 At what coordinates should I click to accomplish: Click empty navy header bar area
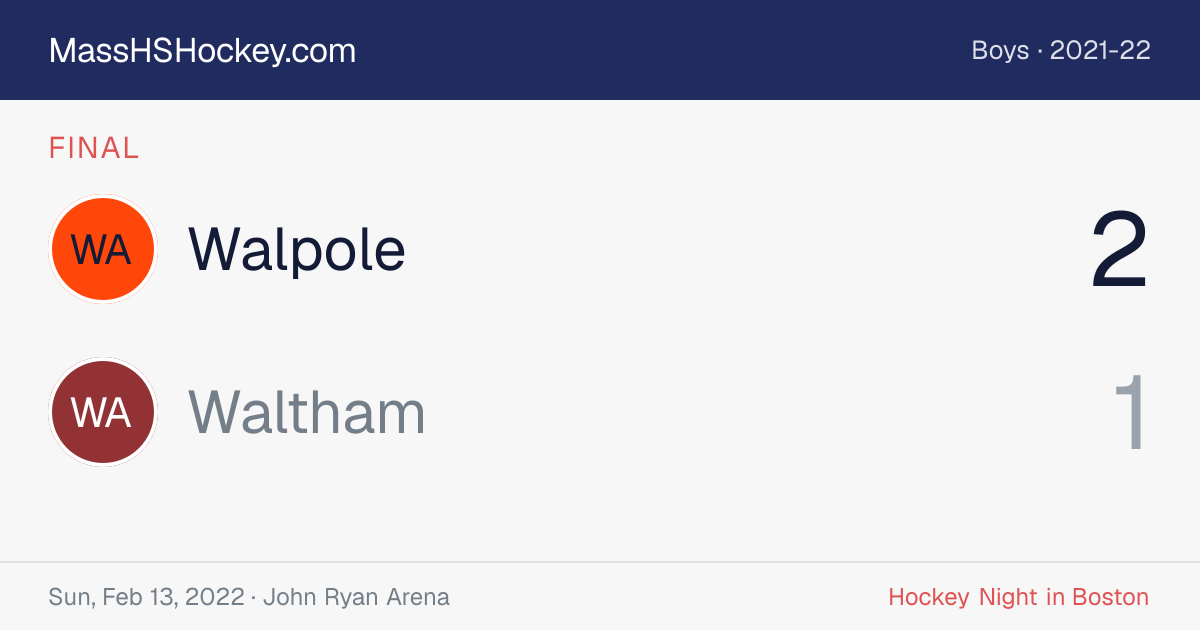[660, 50]
